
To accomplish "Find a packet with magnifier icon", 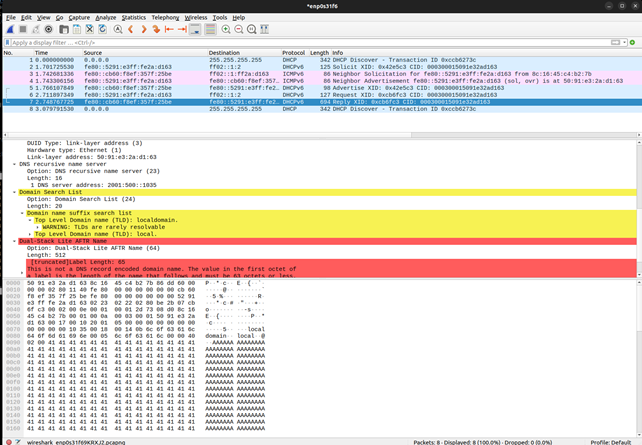I will (118, 29).
